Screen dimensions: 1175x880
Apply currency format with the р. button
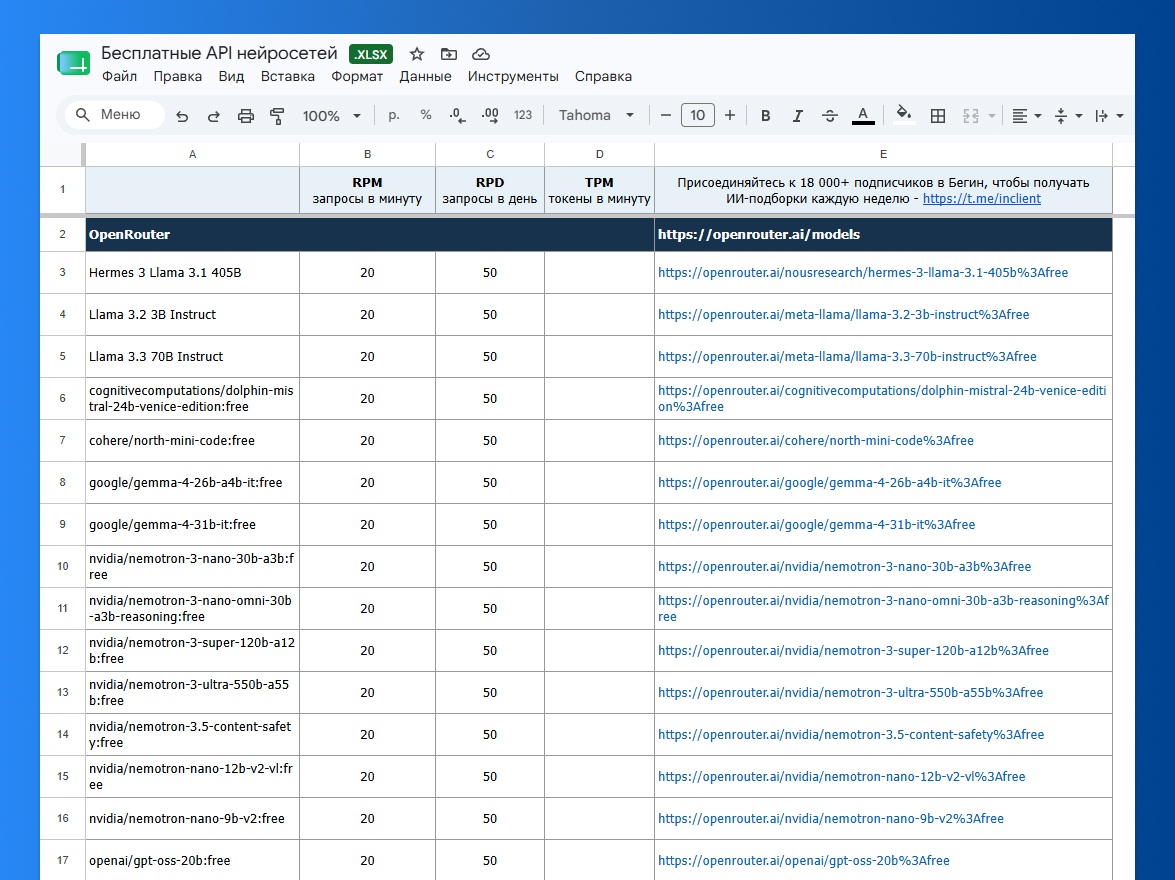[393, 115]
